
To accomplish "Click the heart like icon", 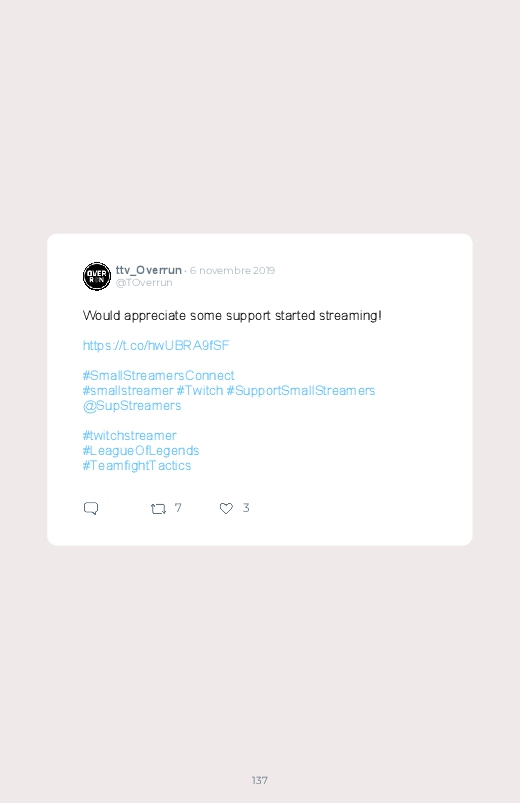I will pos(226,508).
